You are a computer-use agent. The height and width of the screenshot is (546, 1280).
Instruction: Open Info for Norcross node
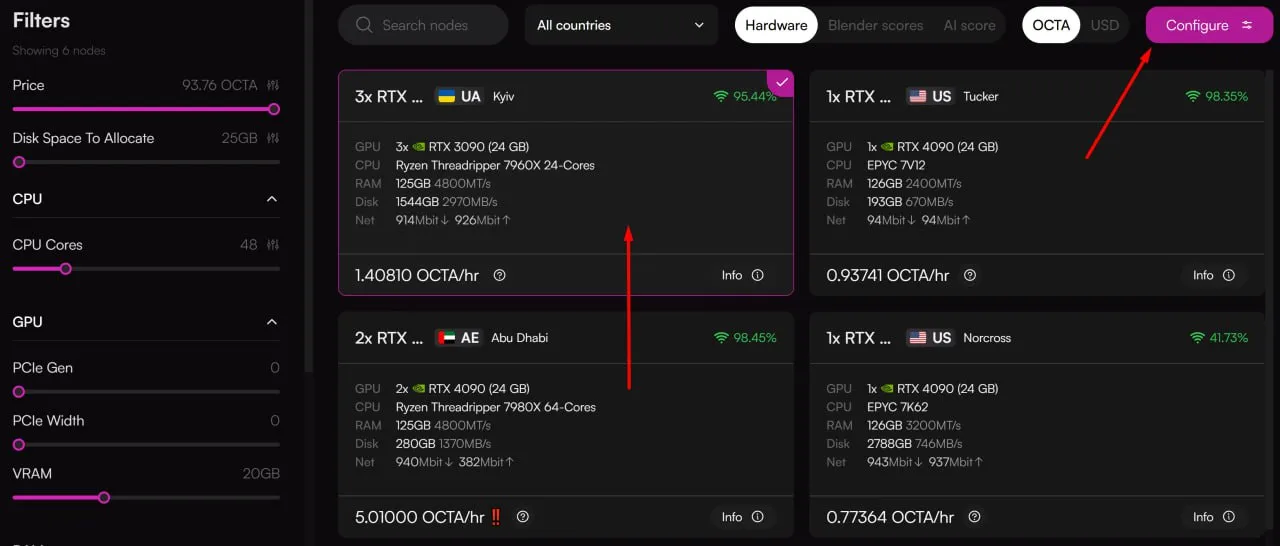pos(1213,517)
